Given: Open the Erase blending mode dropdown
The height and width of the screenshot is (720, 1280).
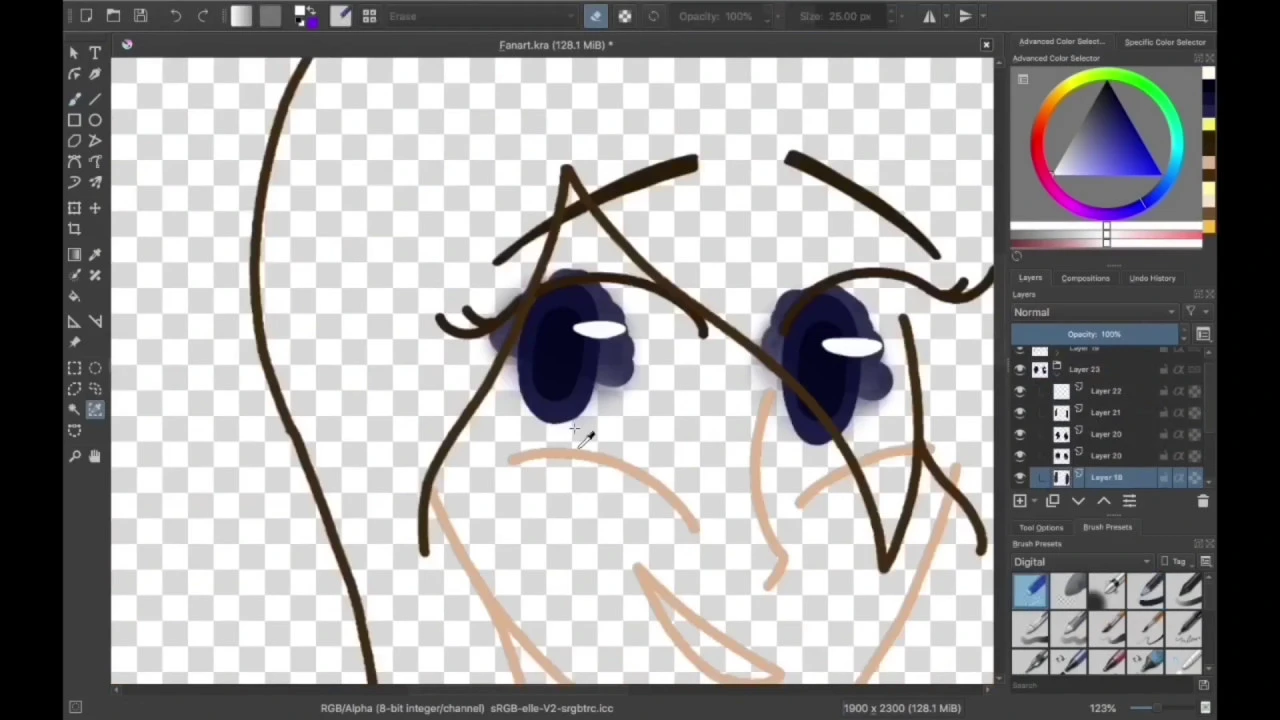Looking at the screenshot, I should coord(484,16).
